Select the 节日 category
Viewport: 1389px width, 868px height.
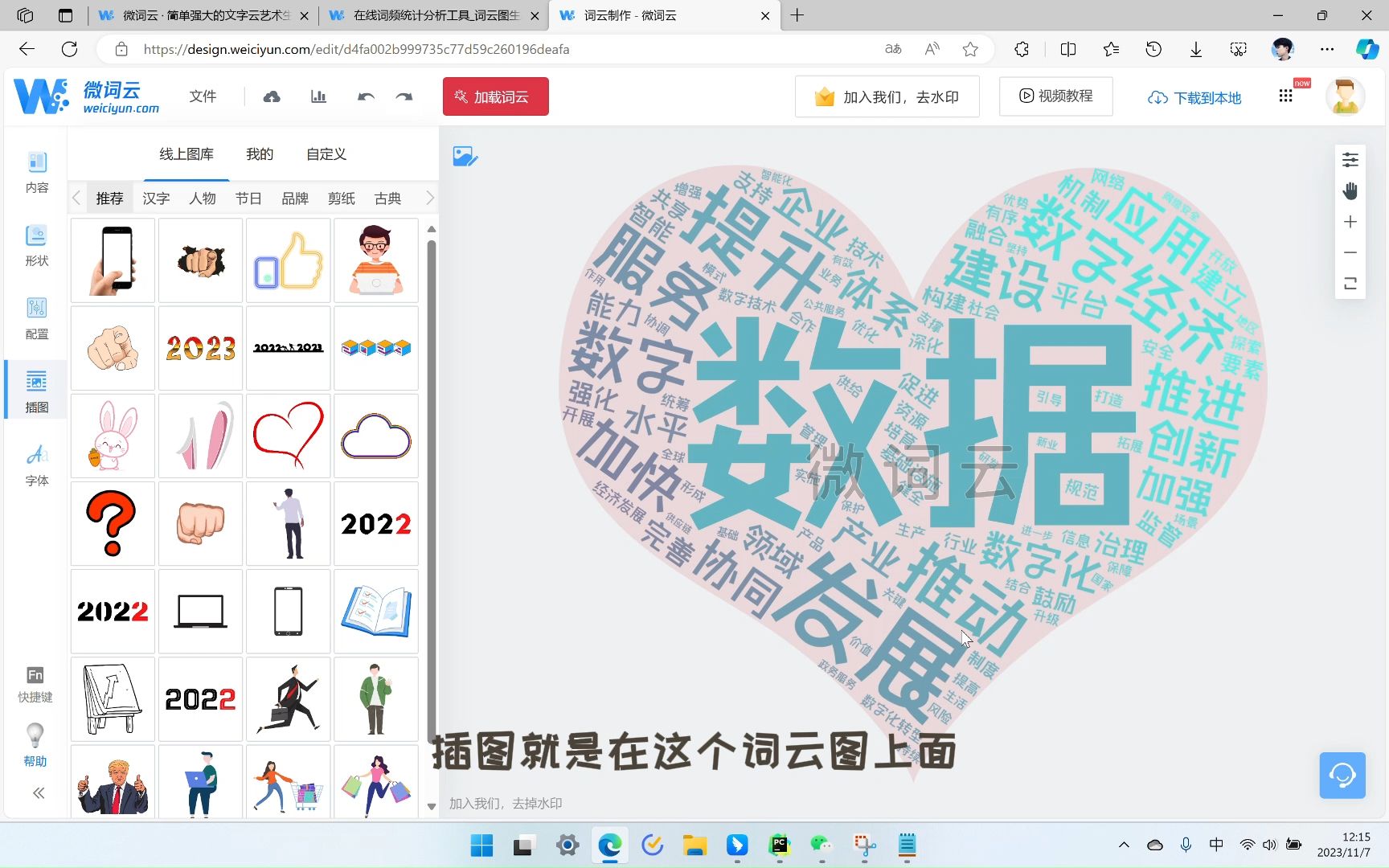coord(248,199)
